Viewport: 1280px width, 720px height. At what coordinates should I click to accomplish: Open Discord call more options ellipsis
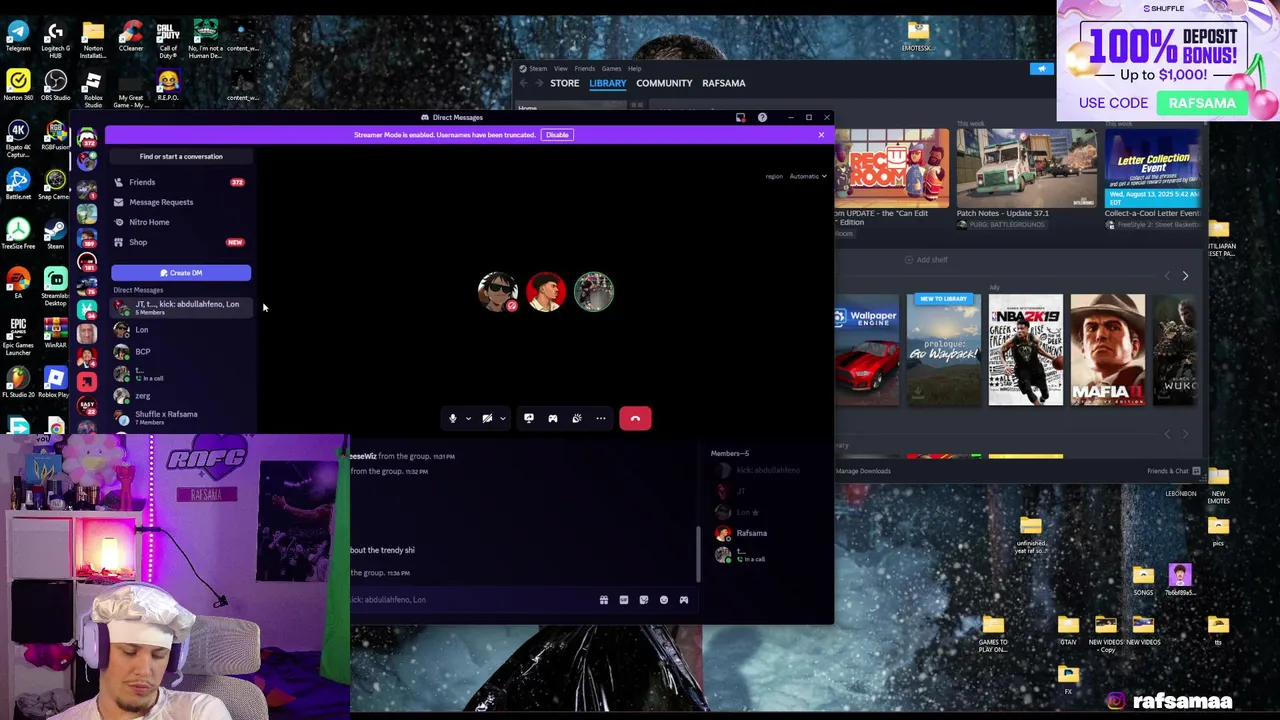pyautogui.click(x=601, y=418)
